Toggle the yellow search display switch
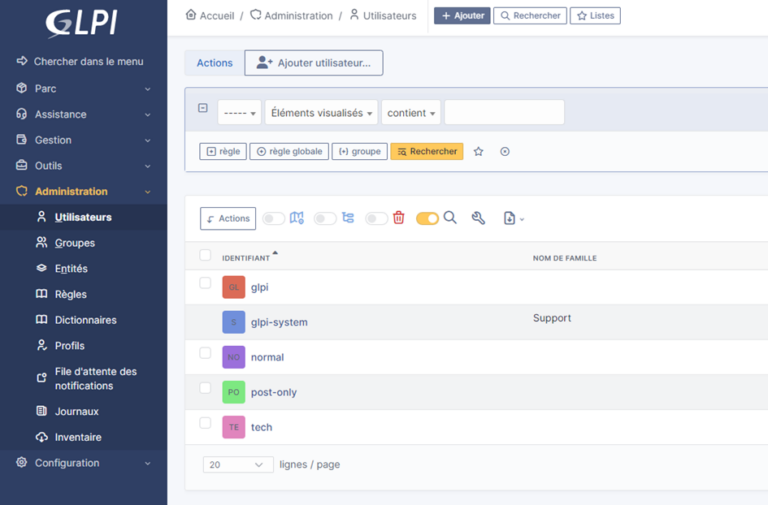This screenshot has height=505, width=768. pyautogui.click(x=427, y=218)
